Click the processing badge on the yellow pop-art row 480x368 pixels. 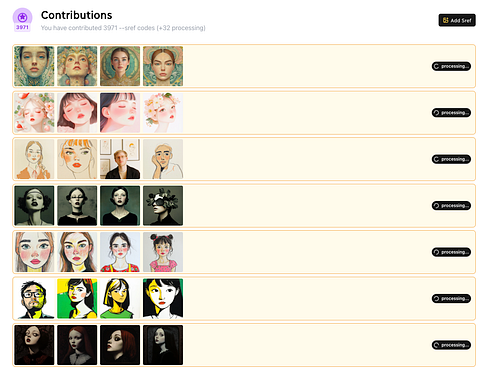pyautogui.click(x=451, y=298)
